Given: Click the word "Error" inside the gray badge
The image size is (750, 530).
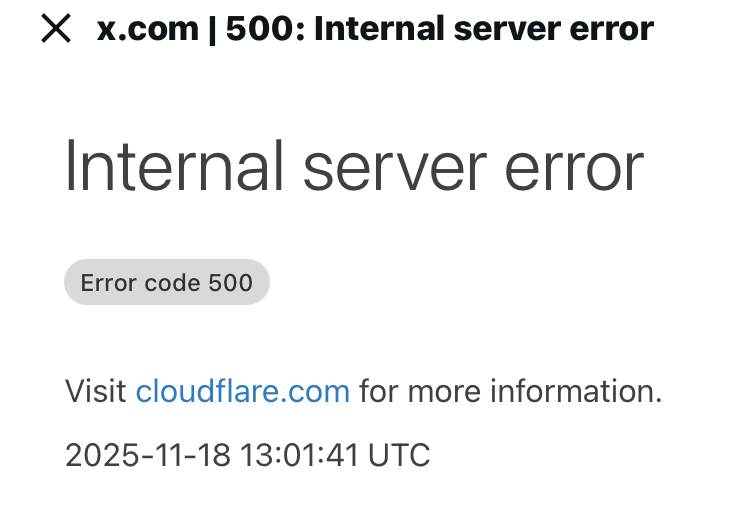Looking at the screenshot, I should (107, 283).
